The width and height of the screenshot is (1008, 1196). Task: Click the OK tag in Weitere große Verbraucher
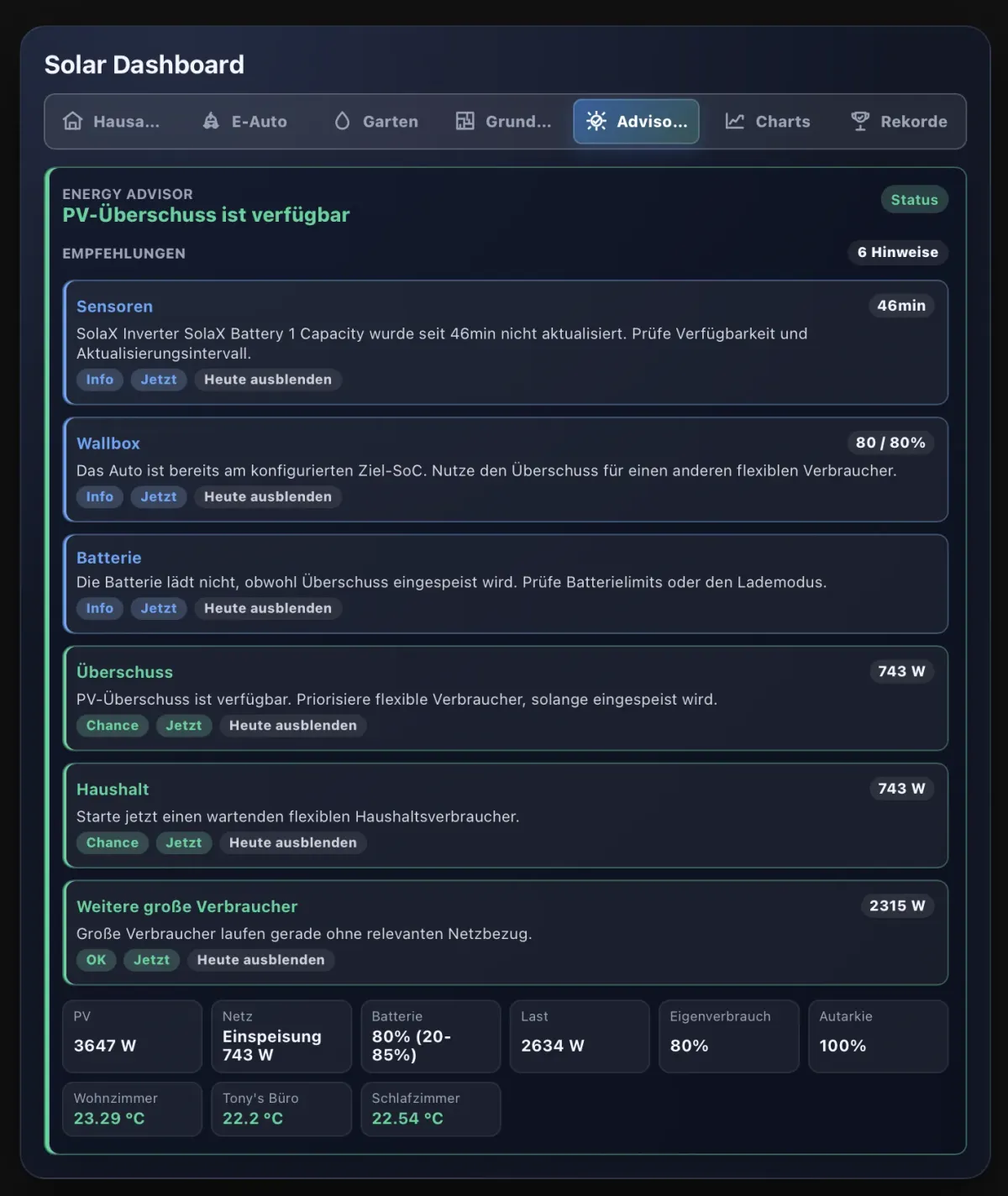[x=97, y=960]
